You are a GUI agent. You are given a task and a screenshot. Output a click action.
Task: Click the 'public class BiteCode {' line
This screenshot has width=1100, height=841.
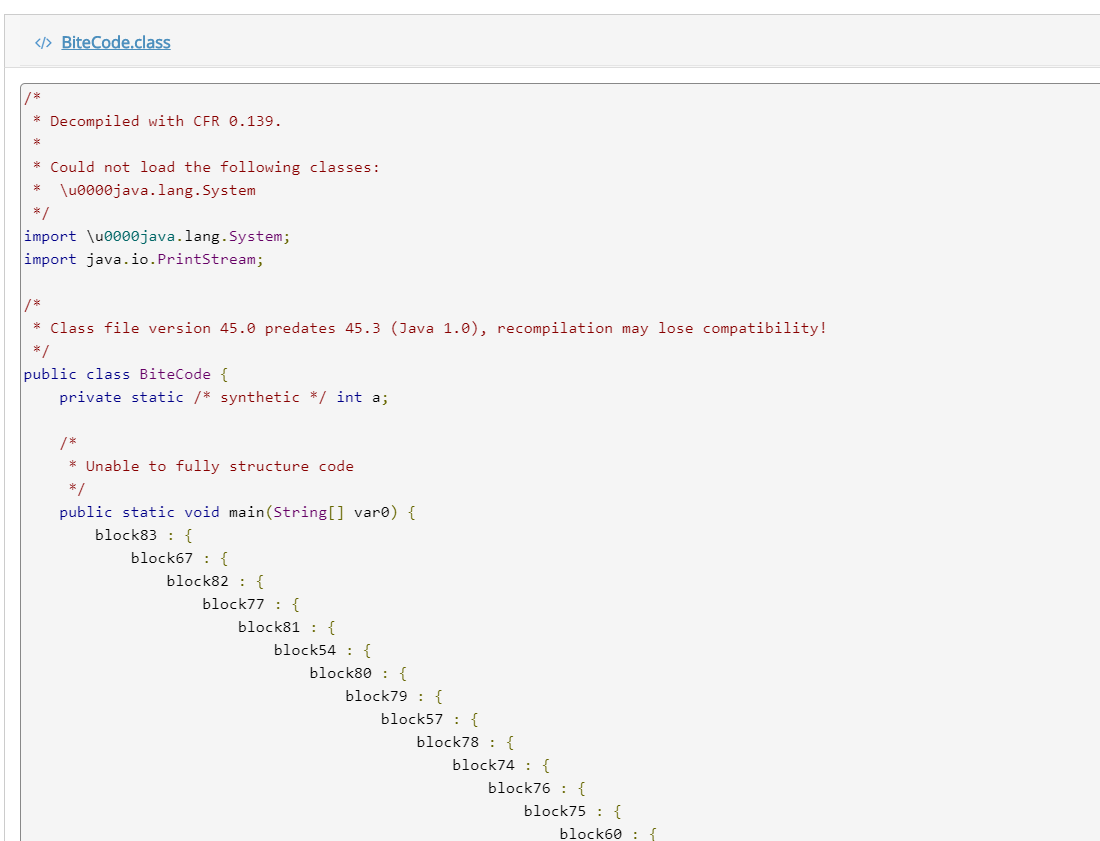[x=126, y=375]
